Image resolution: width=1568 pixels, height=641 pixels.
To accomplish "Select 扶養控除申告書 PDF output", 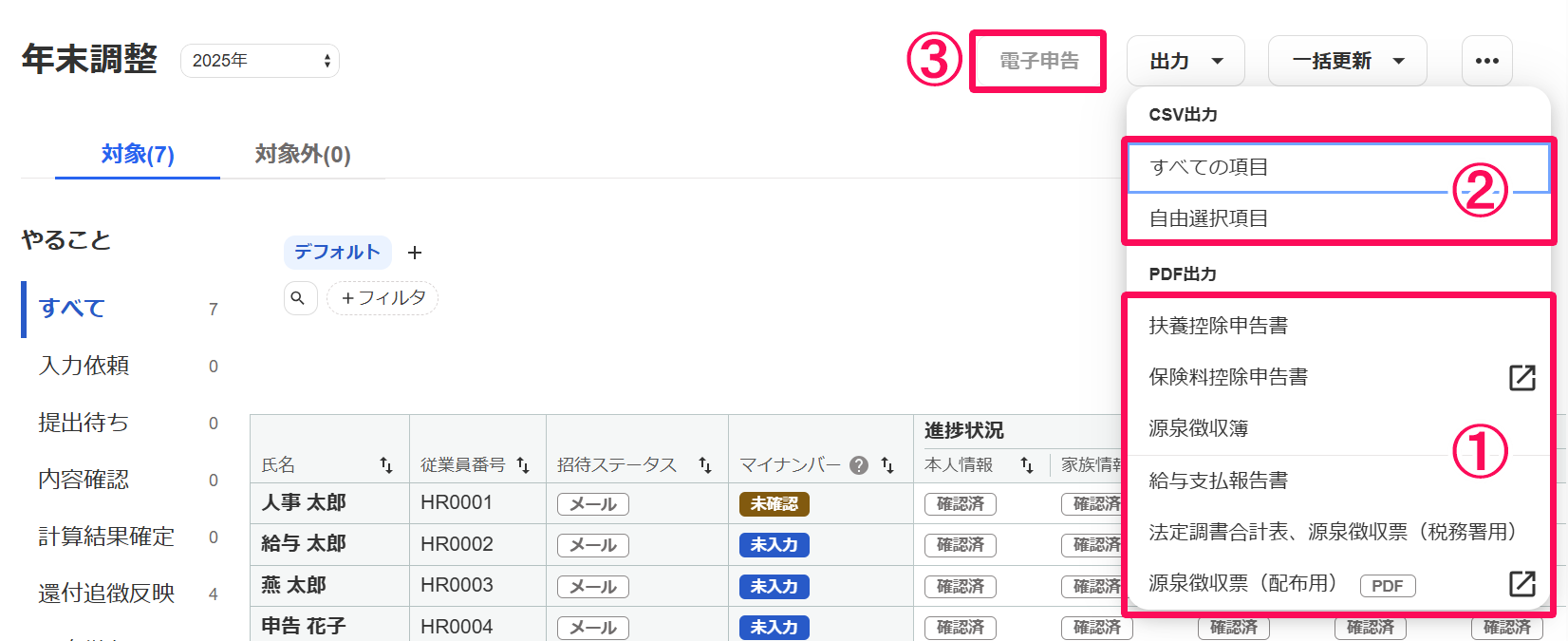I will 1338,326.
